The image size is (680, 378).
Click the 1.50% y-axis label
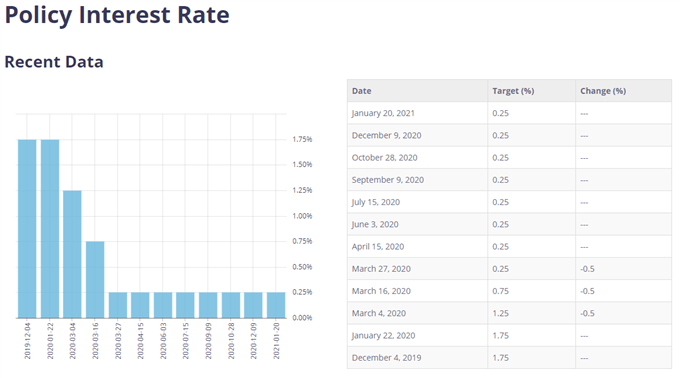(x=302, y=165)
